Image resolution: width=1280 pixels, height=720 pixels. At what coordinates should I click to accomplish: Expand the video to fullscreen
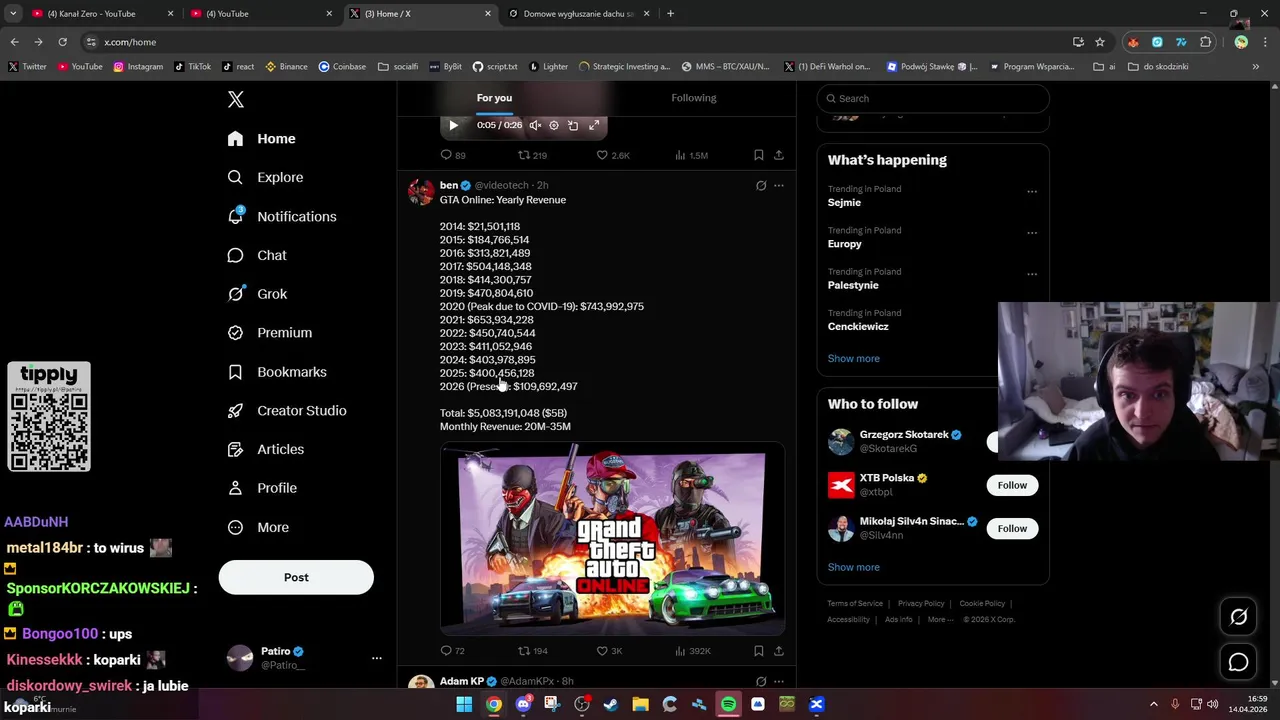tap(594, 125)
